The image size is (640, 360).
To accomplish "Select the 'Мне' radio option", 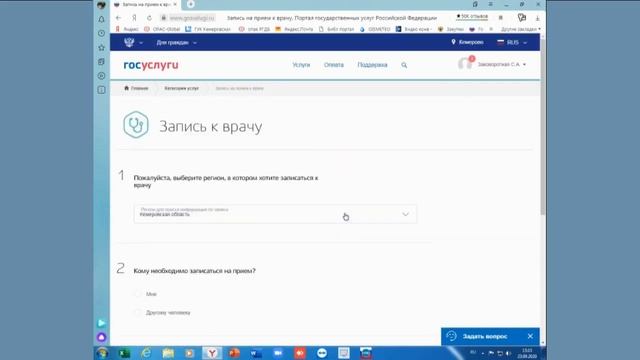I will (x=138, y=294).
